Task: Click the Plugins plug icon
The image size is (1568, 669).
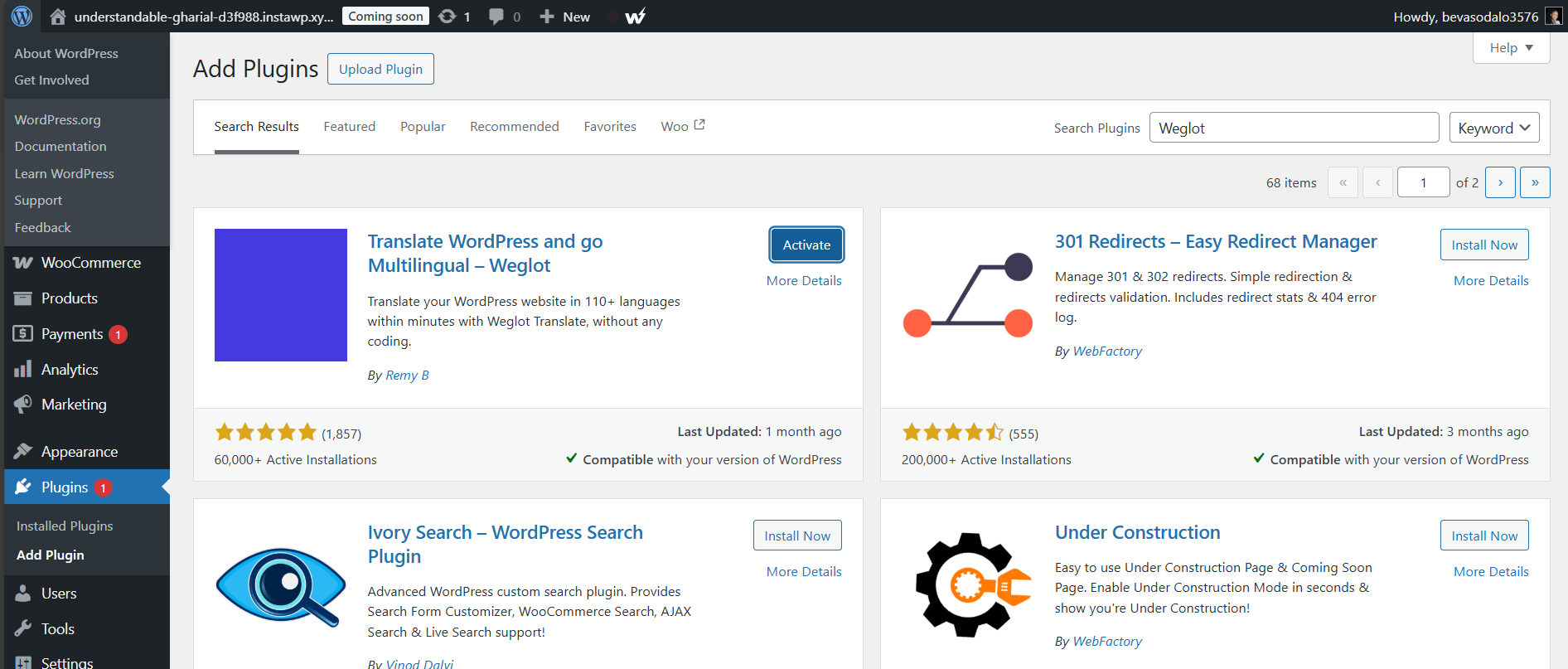Action: point(23,487)
